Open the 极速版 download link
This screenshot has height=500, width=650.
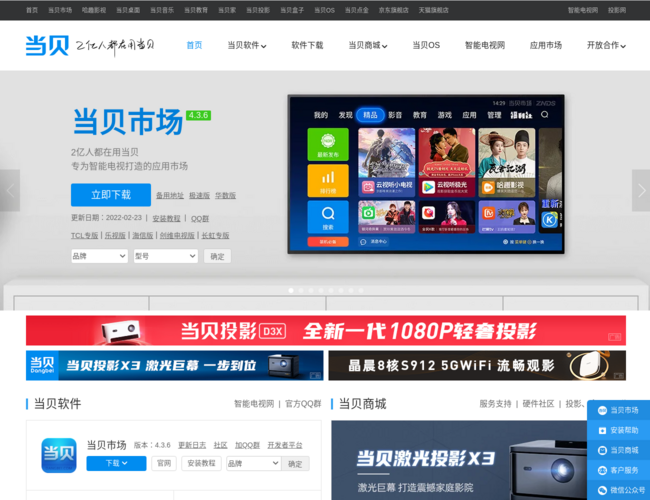click(x=200, y=196)
